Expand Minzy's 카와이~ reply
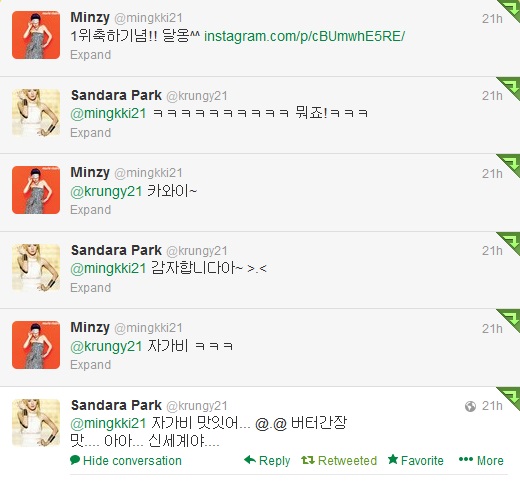This screenshot has width=520, height=481. (x=91, y=210)
